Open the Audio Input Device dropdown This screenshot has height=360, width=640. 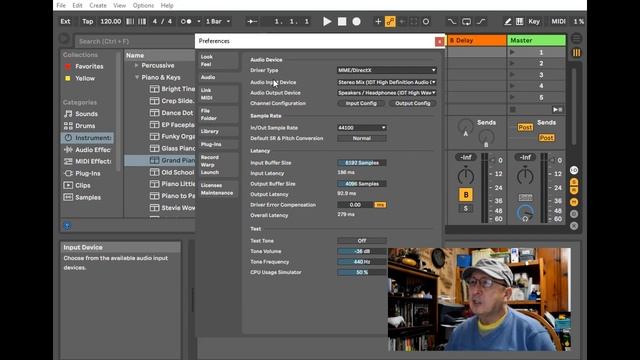(x=386, y=82)
